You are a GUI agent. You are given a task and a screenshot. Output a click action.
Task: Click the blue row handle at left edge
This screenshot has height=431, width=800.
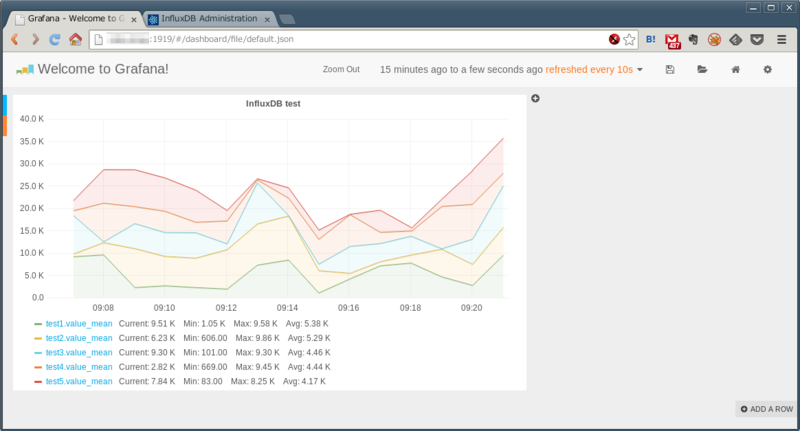[5, 105]
